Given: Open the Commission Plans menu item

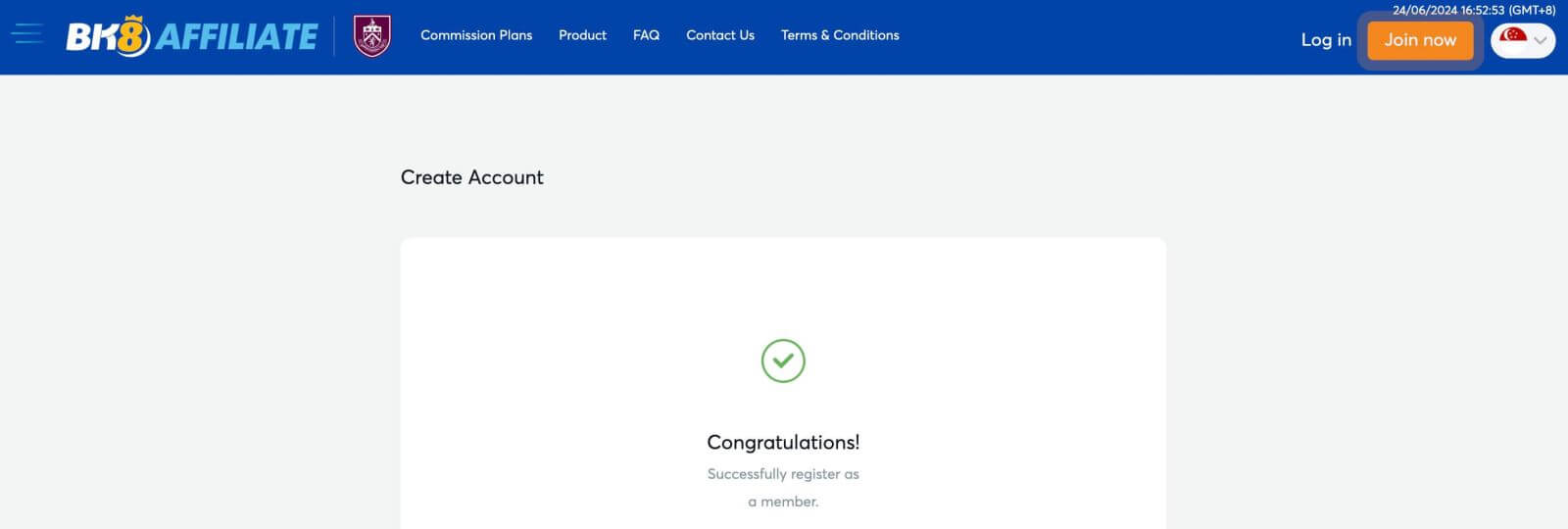Looking at the screenshot, I should pyautogui.click(x=476, y=35).
